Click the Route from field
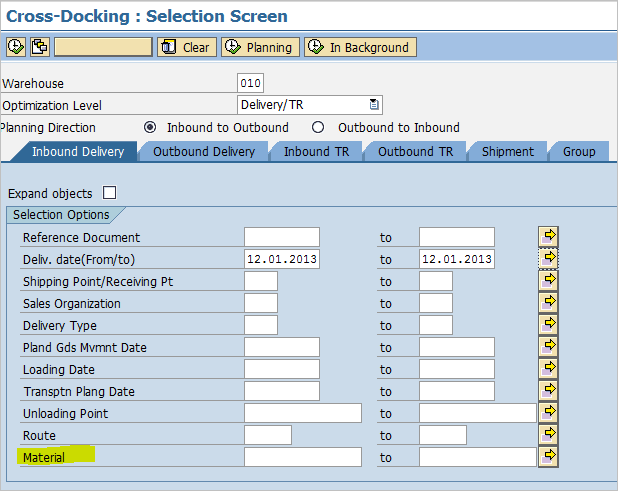Viewport: 618px width, 491px height. 268,435
